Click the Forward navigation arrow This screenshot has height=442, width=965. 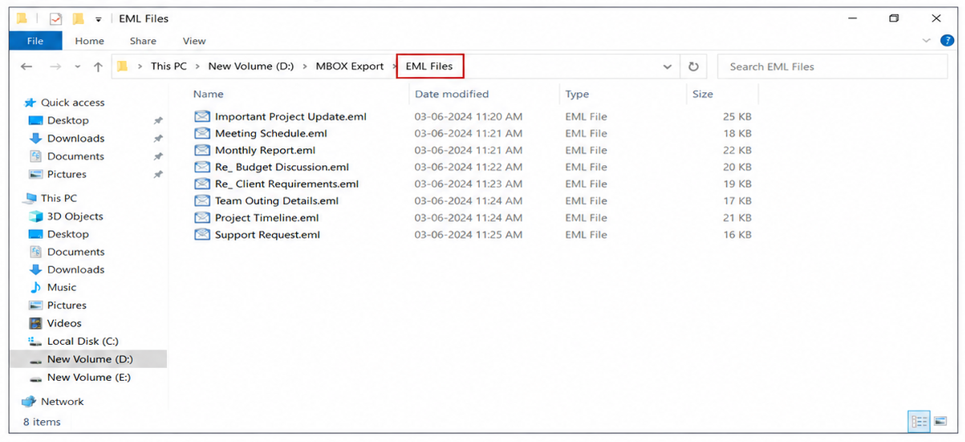tap(55, 66)
